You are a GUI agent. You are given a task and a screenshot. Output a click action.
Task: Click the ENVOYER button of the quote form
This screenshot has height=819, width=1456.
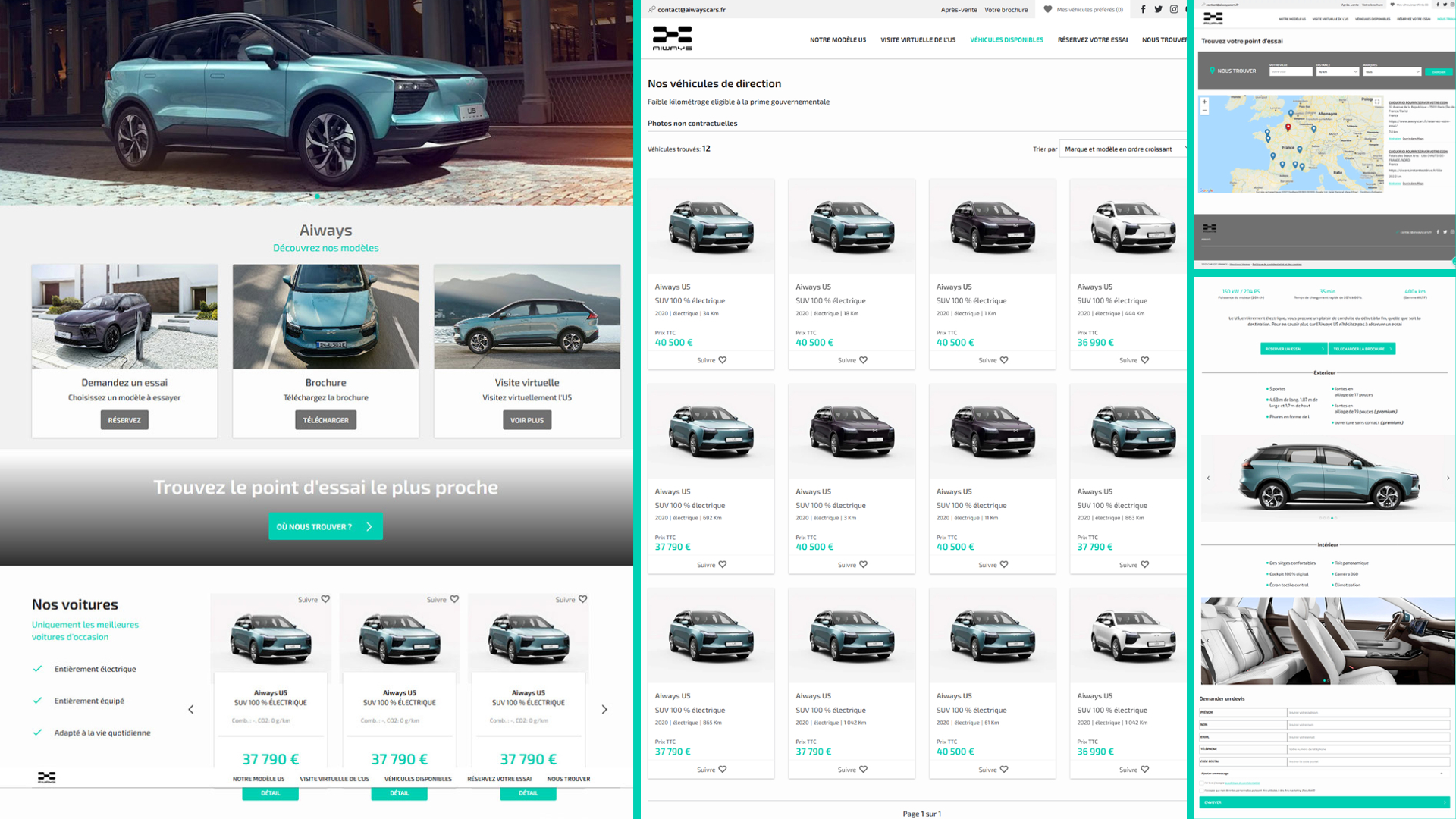click(x=1325, y=802)
